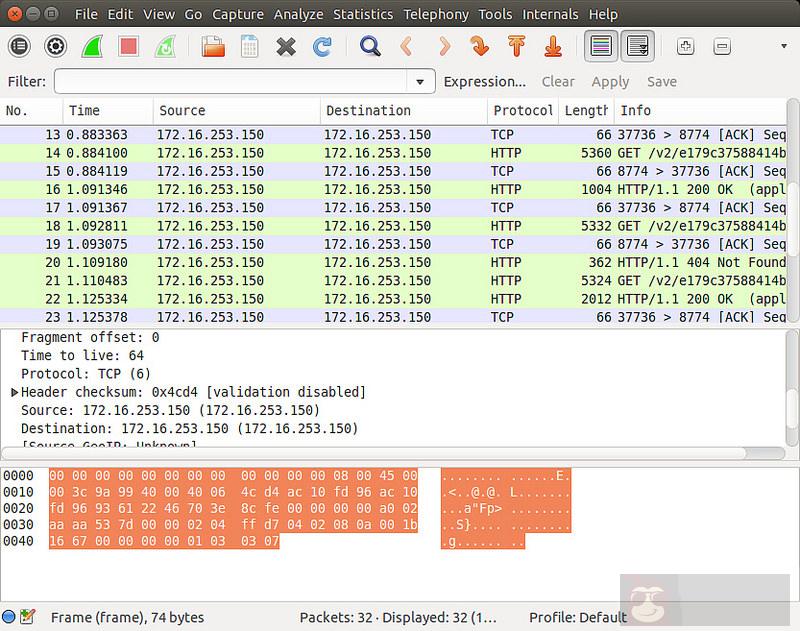Expand the Header checksum field details

tap(14, 390)
